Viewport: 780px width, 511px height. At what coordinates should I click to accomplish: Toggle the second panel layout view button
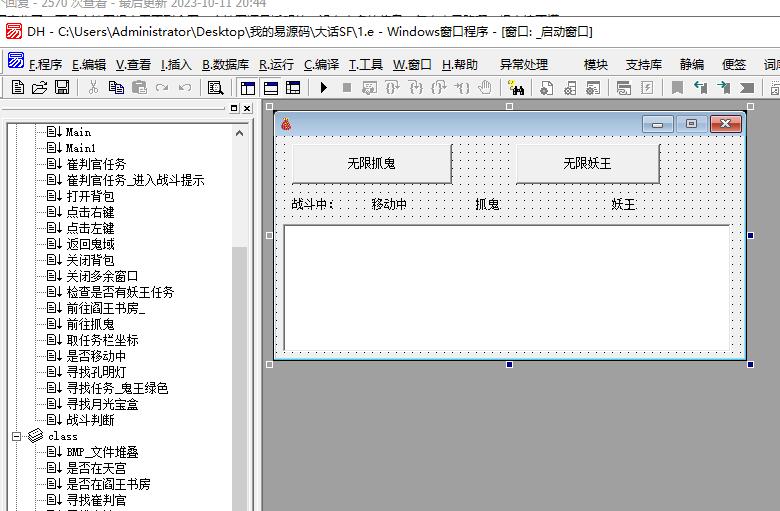point(270,88)
